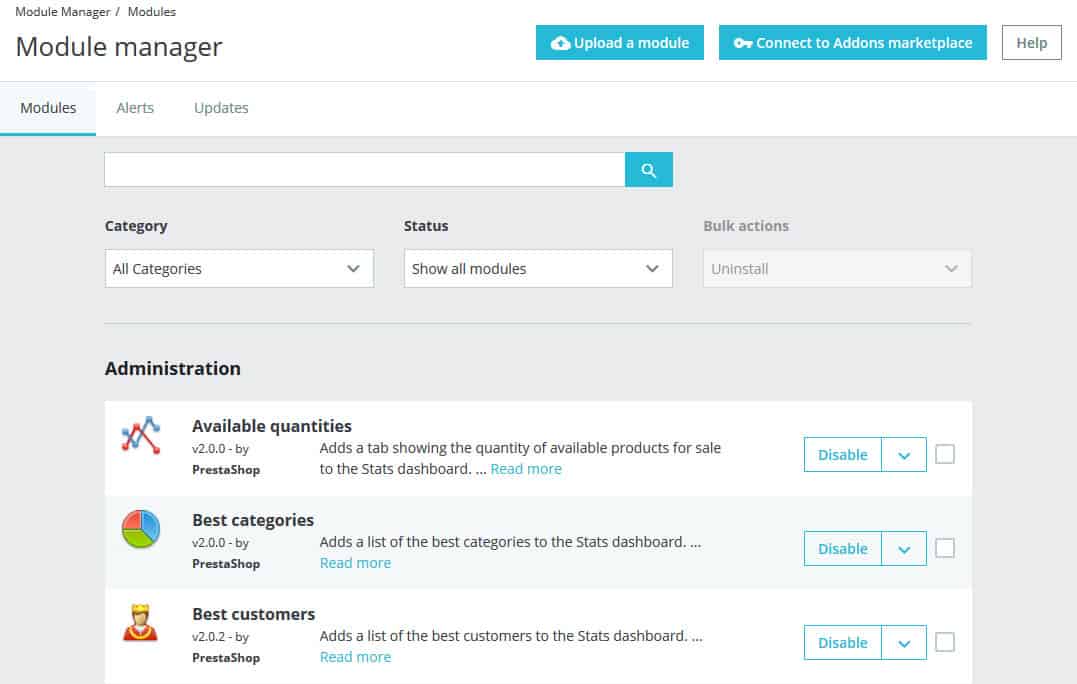Open the Category filter dropdown
The height and width of the screenshot is (684, 1077).
click(238, 268)
